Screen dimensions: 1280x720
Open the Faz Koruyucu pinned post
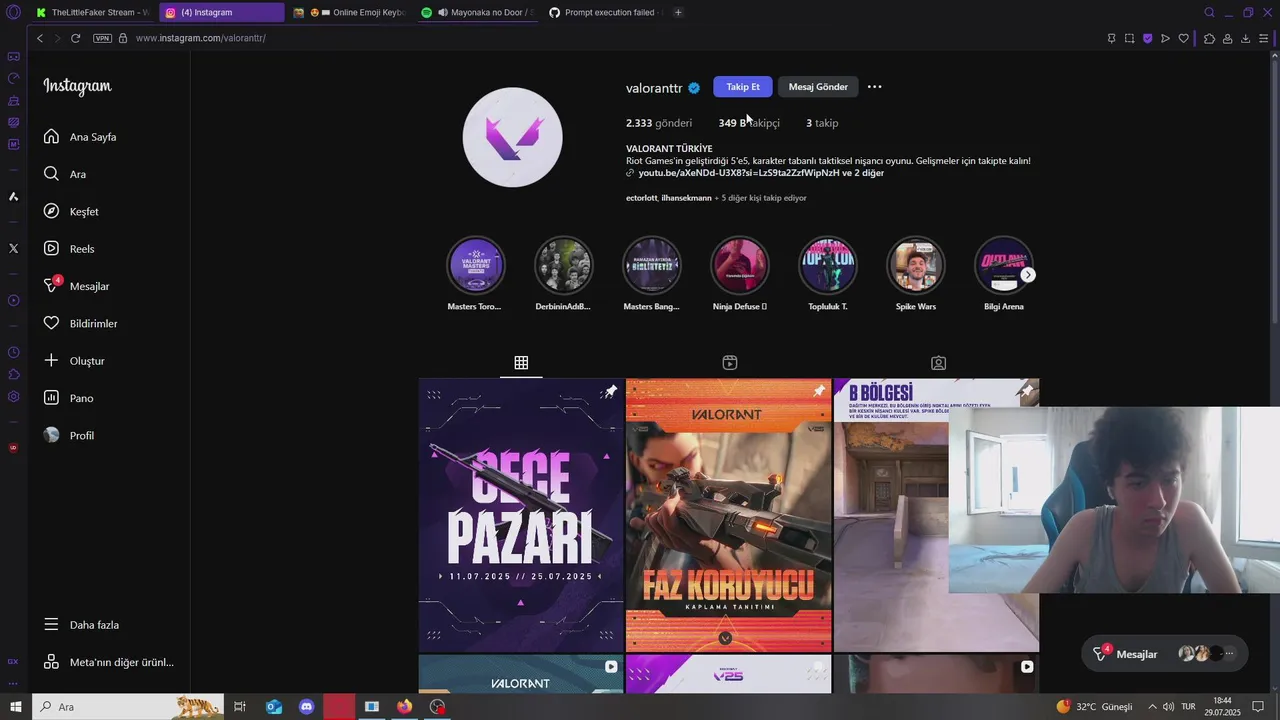coord(729,515)
